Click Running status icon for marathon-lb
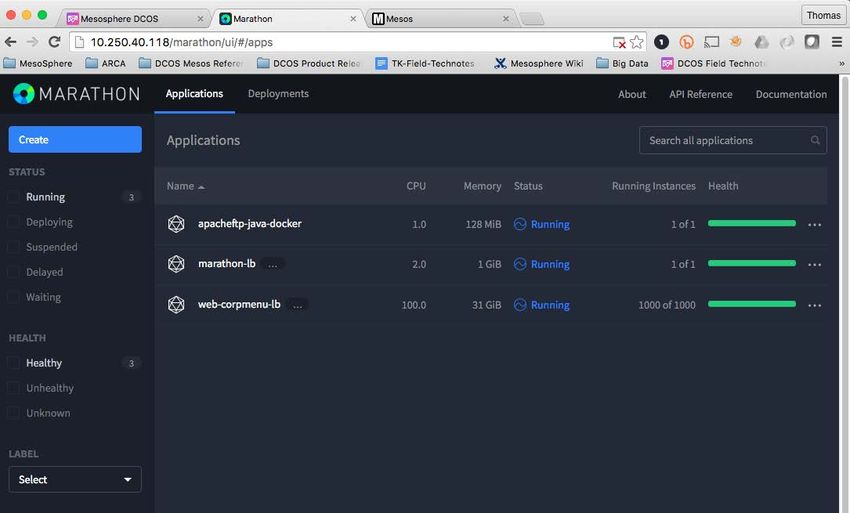This screenshot has height=513, width=850. pyautogui.click(x=520, y=264)
